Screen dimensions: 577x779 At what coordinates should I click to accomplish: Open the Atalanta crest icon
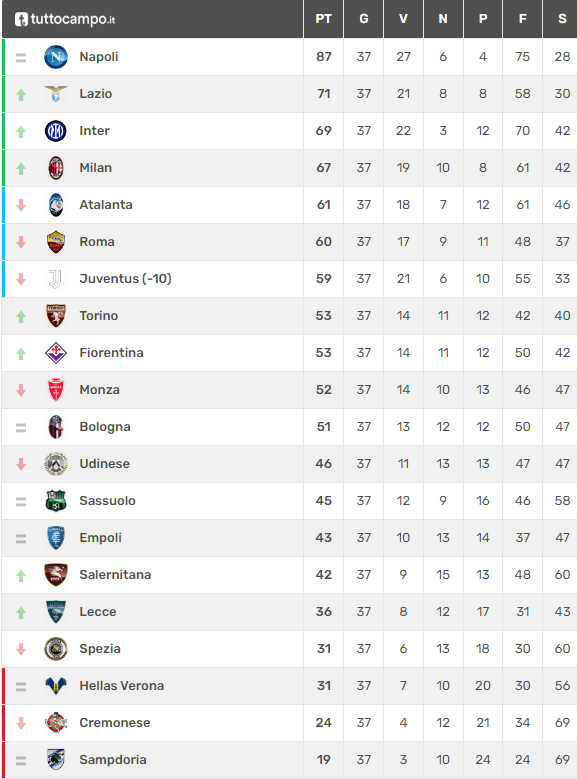coord(56,205)
